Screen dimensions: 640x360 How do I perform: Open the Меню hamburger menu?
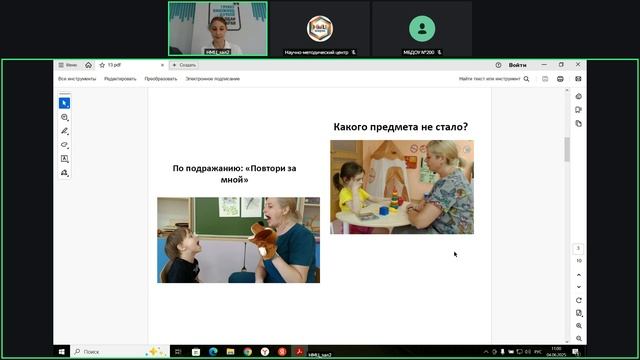[x=68, y=65]
